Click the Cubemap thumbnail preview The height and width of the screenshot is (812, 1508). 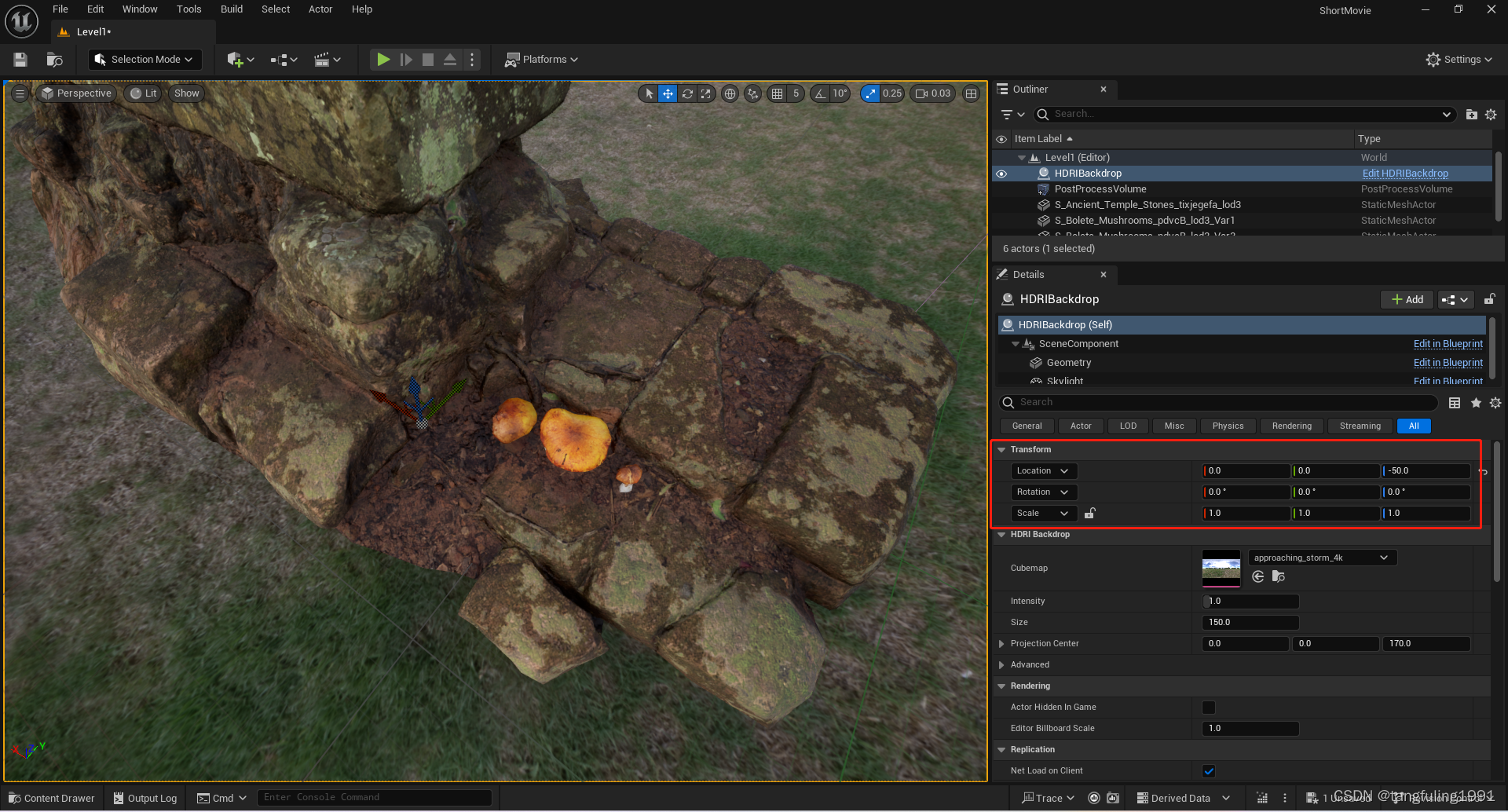click(x=1221, y=569)
